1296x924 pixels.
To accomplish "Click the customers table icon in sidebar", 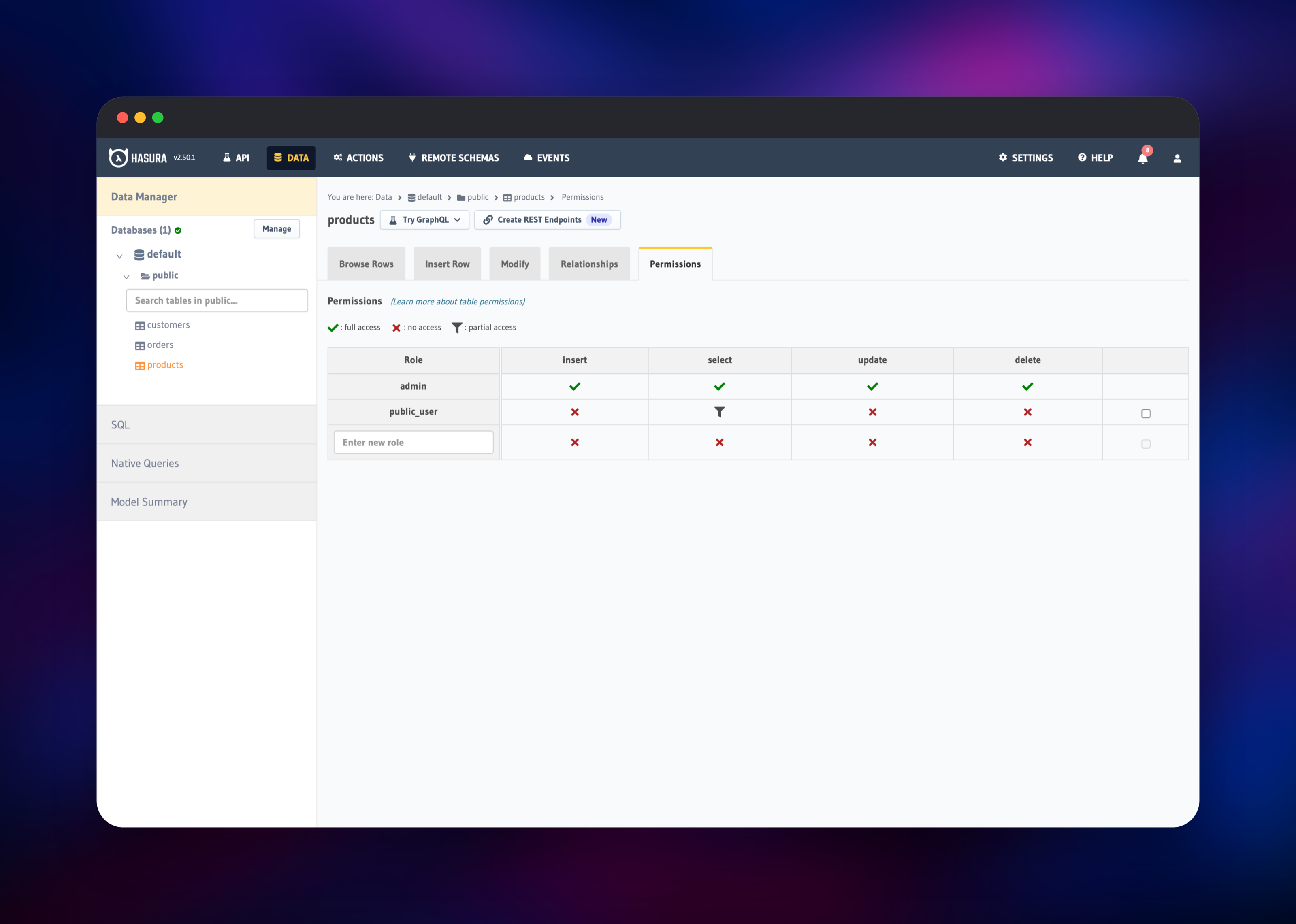I will pos(139,326).
